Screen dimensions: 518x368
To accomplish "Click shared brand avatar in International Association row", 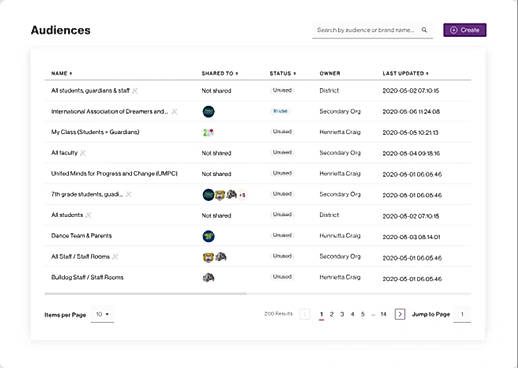I will (x=208, y=111).
